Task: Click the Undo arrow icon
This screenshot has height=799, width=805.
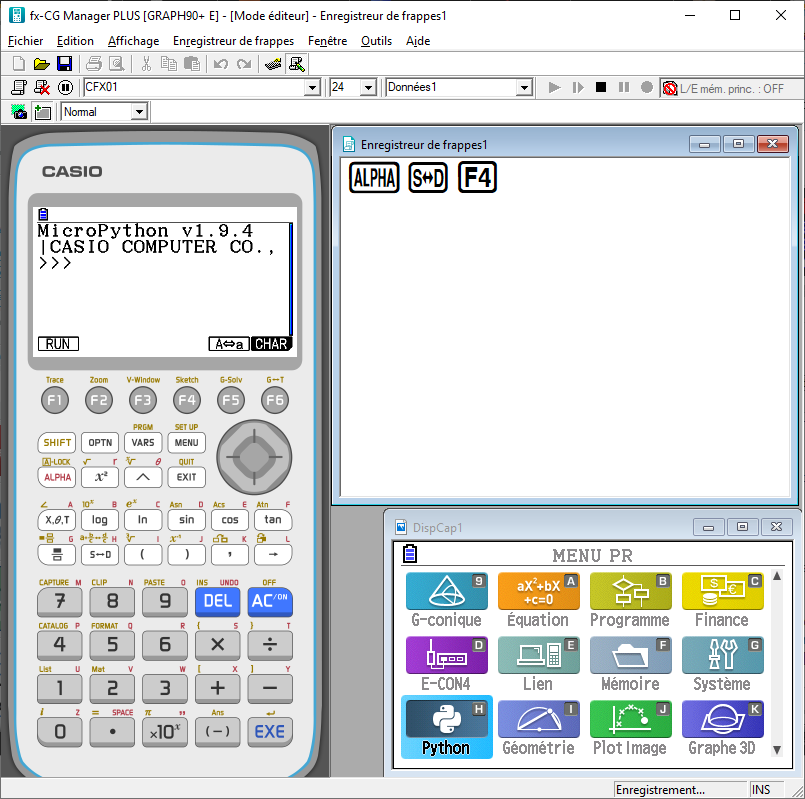Action: (221, 64)
